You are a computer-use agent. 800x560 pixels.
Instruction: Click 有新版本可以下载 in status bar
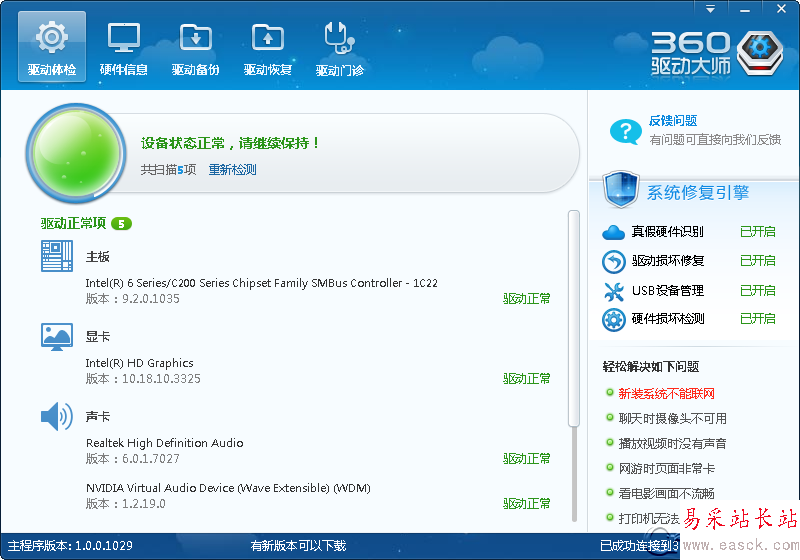pos(298,546)
